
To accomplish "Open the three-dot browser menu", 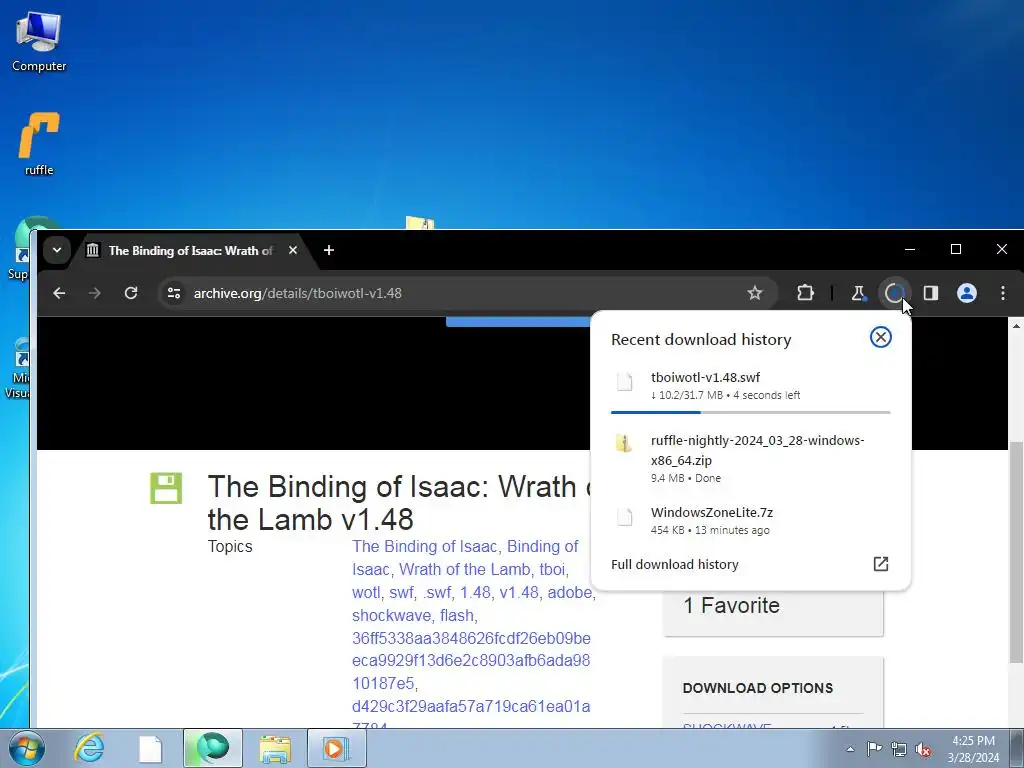I will coord(1002,293).
